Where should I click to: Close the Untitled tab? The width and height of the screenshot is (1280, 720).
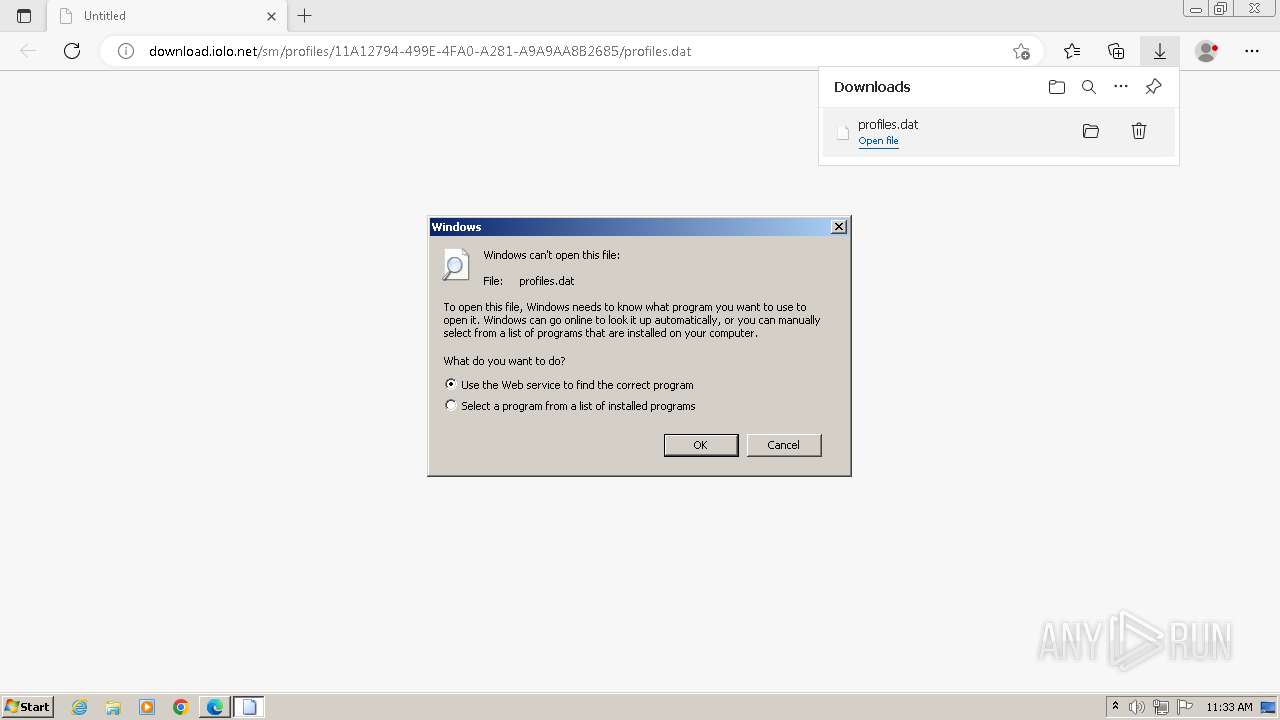point(272,16)
